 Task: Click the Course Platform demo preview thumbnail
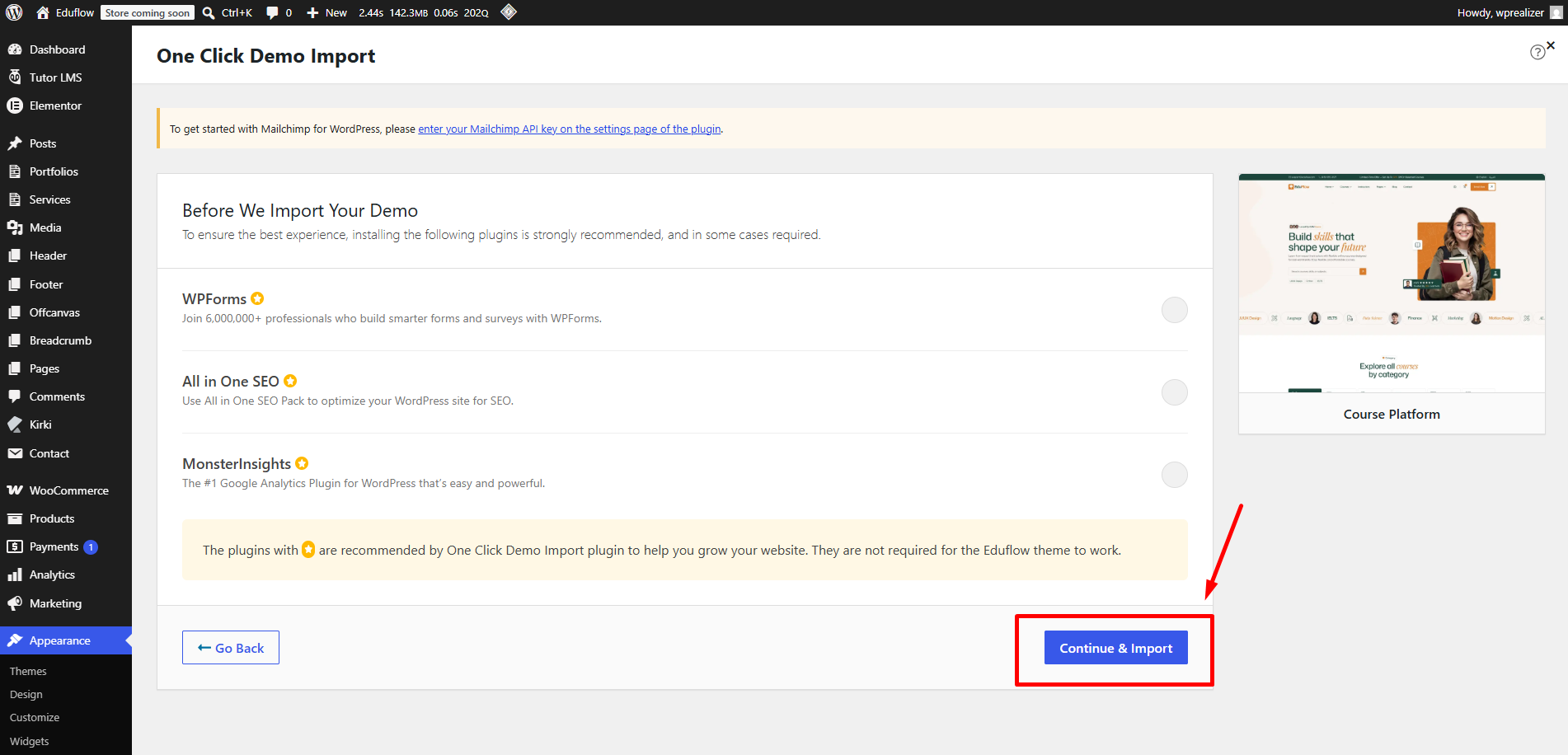coord(1392,284)
